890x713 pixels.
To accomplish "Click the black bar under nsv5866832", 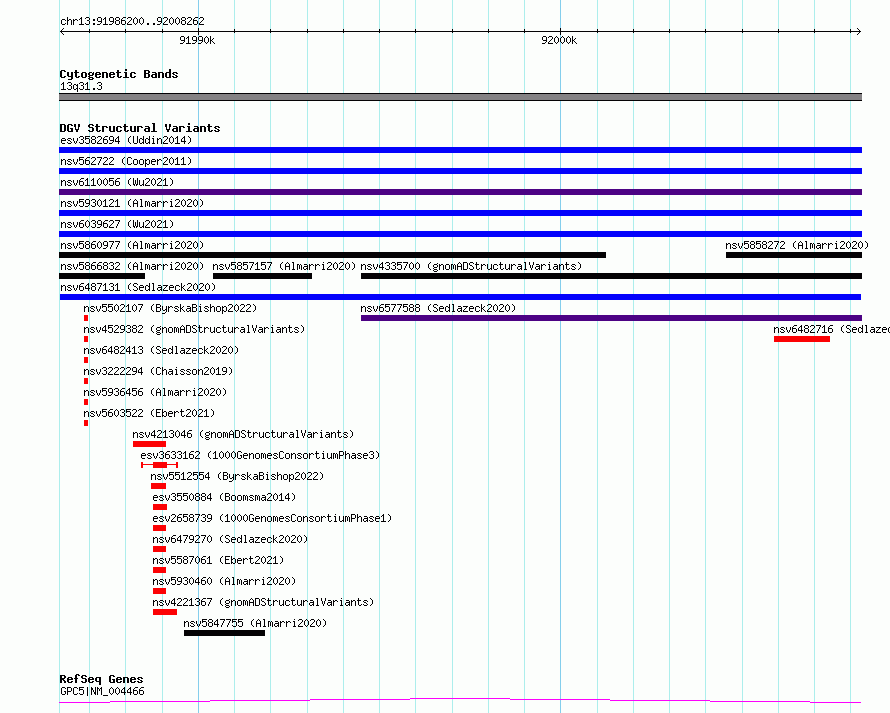I will (102, 276).
